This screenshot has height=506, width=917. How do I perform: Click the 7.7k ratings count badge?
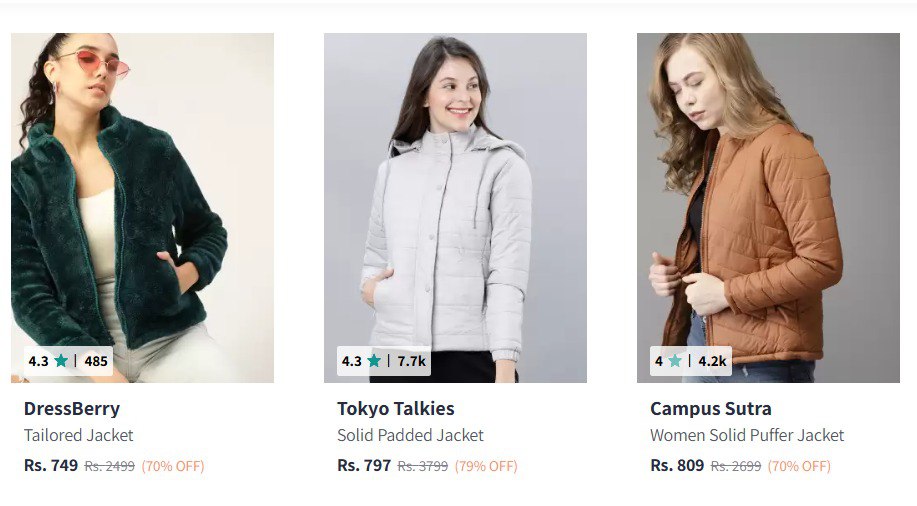point(411,361)
